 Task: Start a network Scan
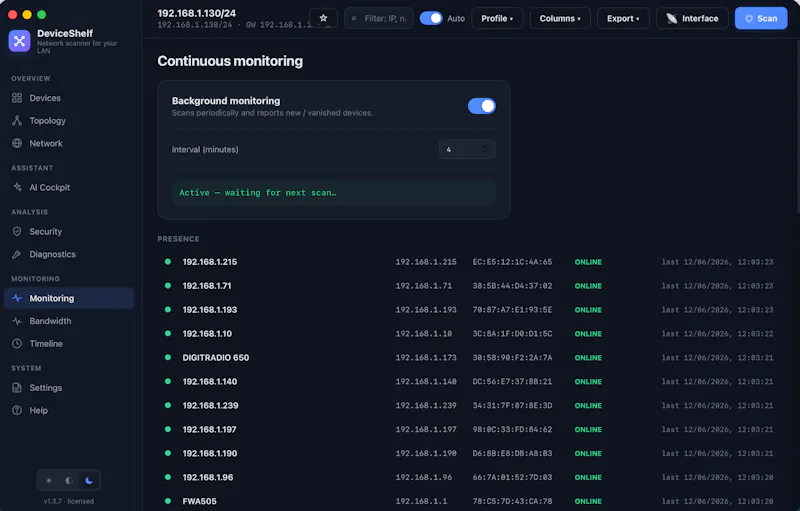(761, 18)
